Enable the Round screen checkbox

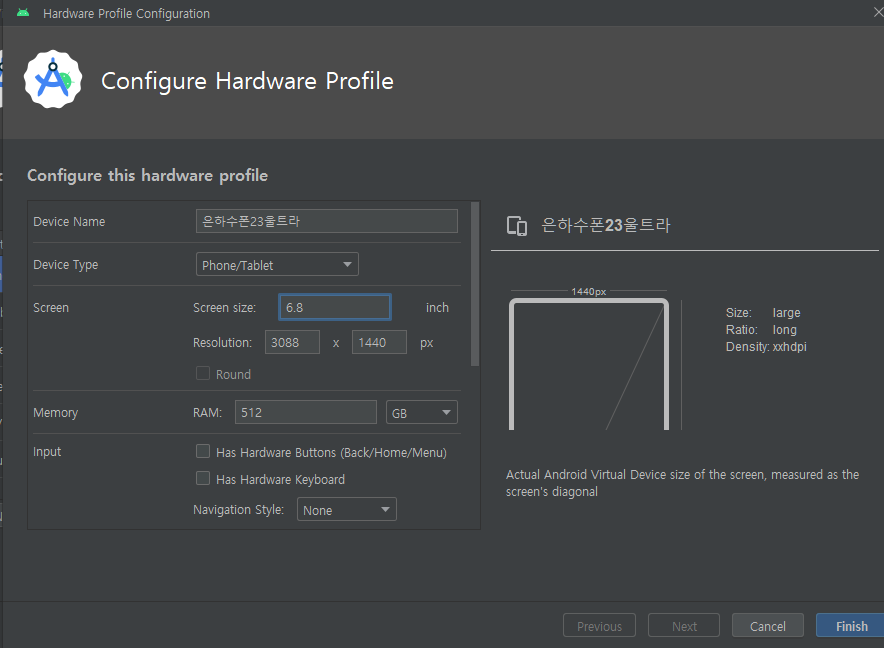pyautogui.click(x=203, y=373)
